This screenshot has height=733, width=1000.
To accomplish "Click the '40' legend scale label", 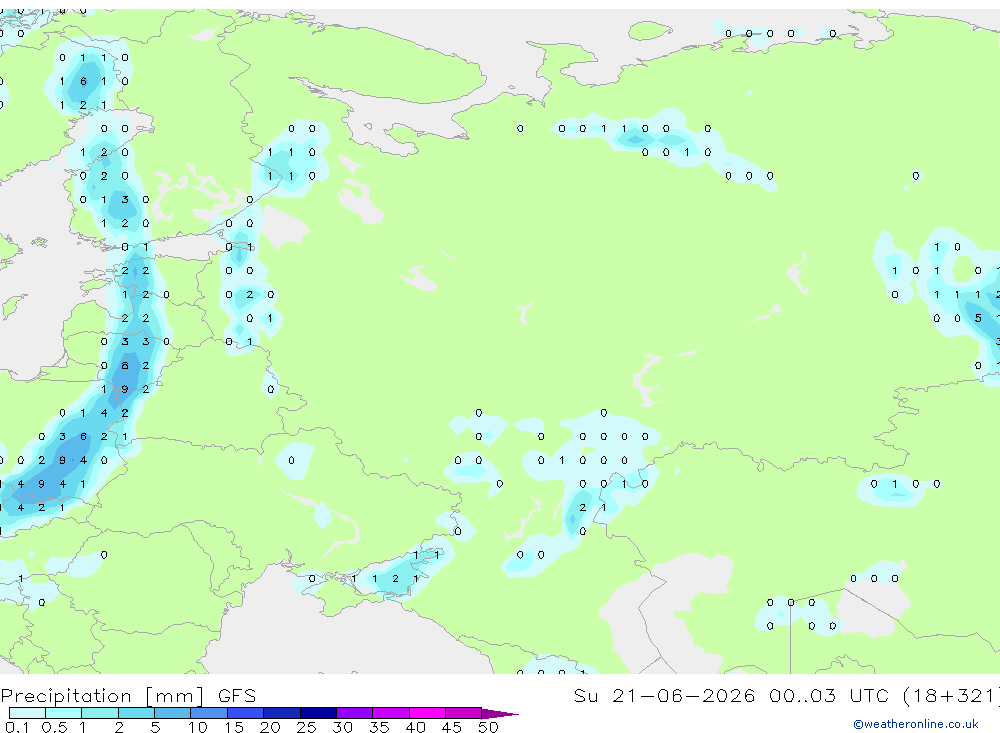I will (416, 727).
